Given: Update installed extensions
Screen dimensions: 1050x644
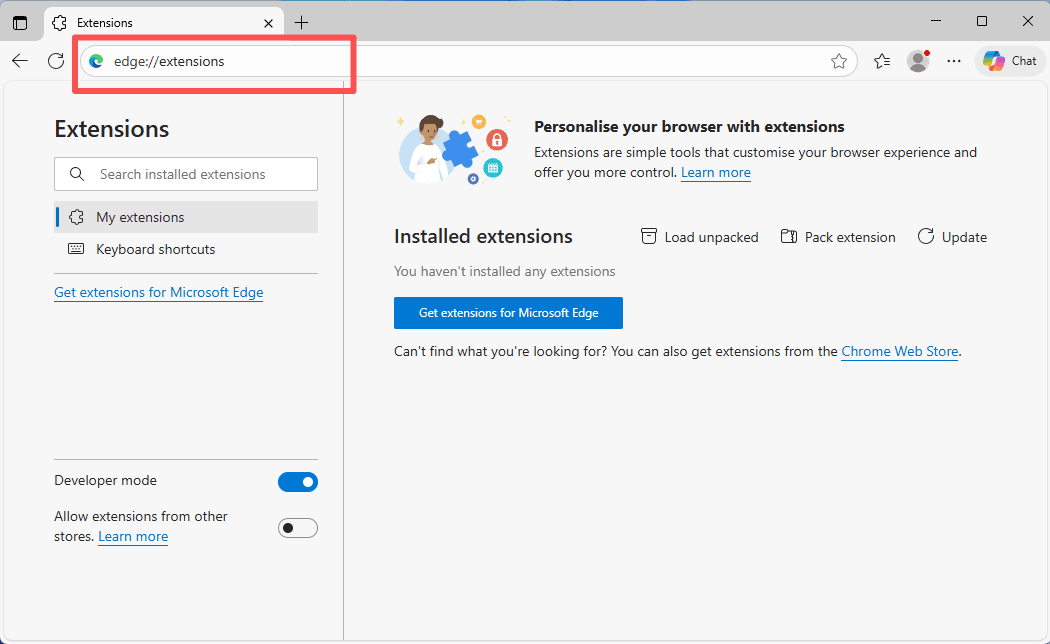Looking at the screenshot, I should (x=925, y=236).
